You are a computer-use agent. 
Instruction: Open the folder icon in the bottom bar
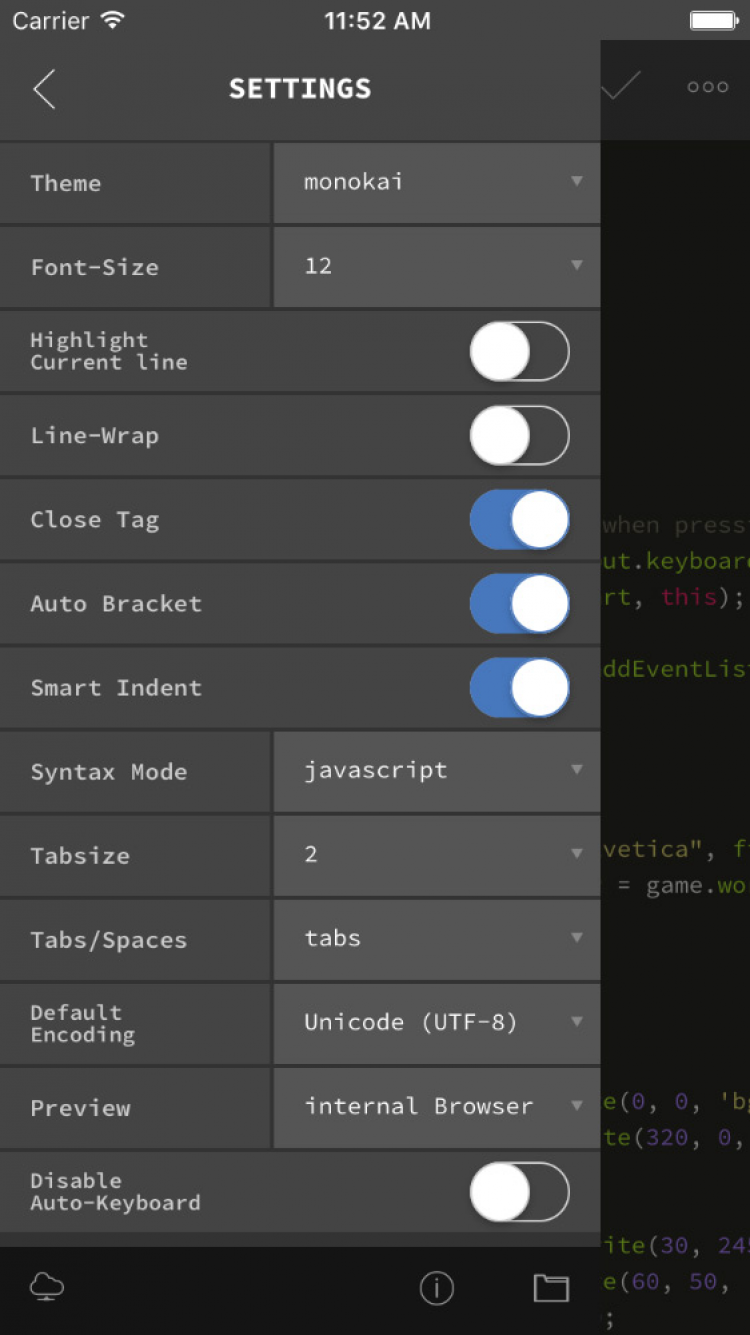(x=551, y=1288)
